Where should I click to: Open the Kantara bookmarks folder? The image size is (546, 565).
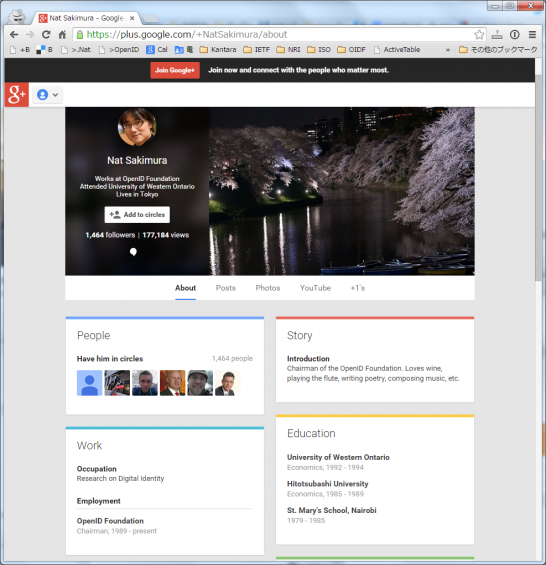218,50
